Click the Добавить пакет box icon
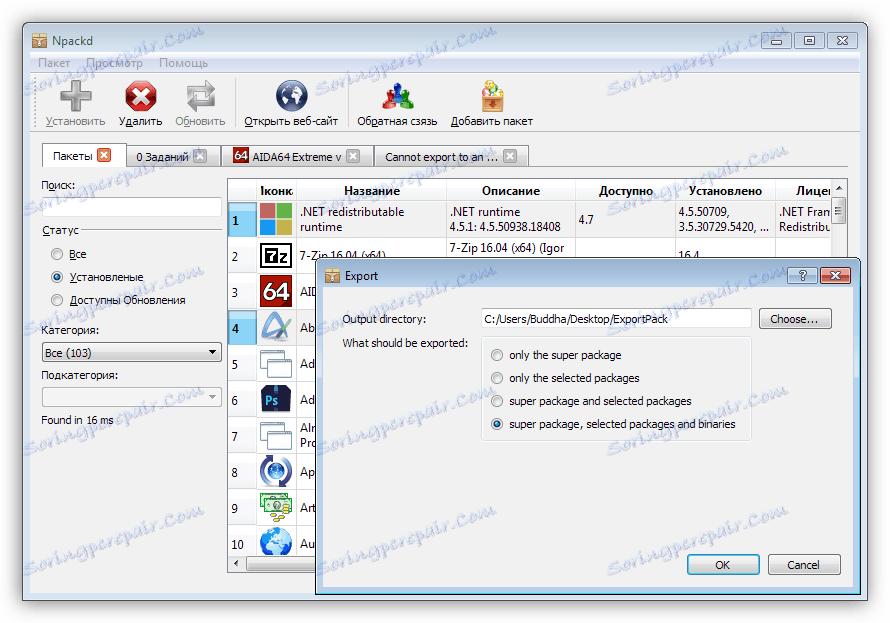The width and height of the screenshot is (890, 623). point(492,95)
